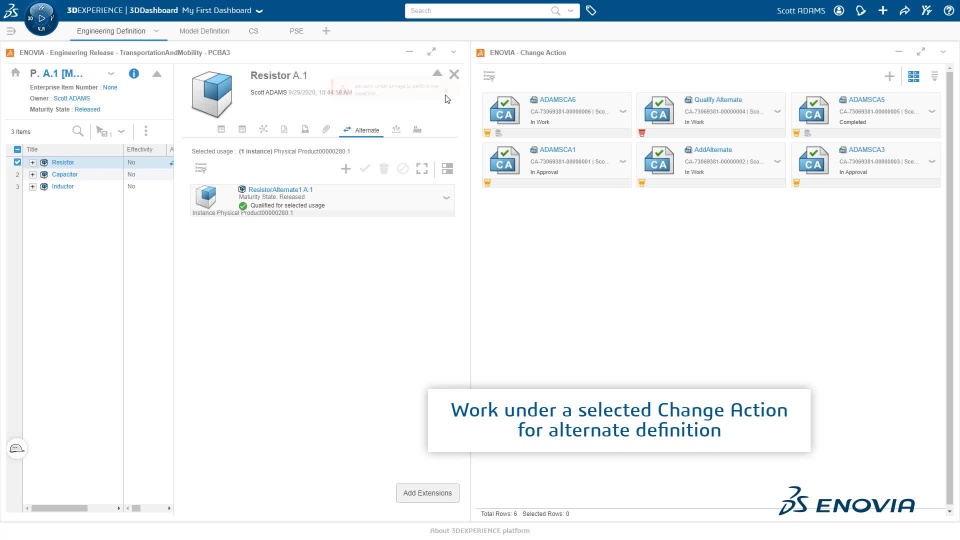Open AddAlternate card dropdown chevron

pyautogui.click(x=777, y=162)
